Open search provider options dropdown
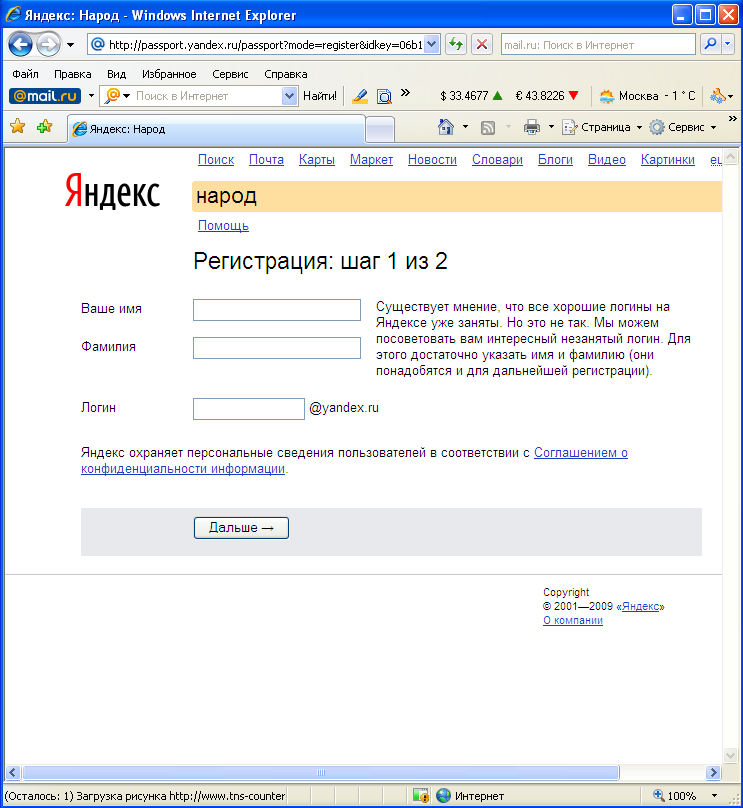This screenshot has width=743, height=808. (728, 44)
